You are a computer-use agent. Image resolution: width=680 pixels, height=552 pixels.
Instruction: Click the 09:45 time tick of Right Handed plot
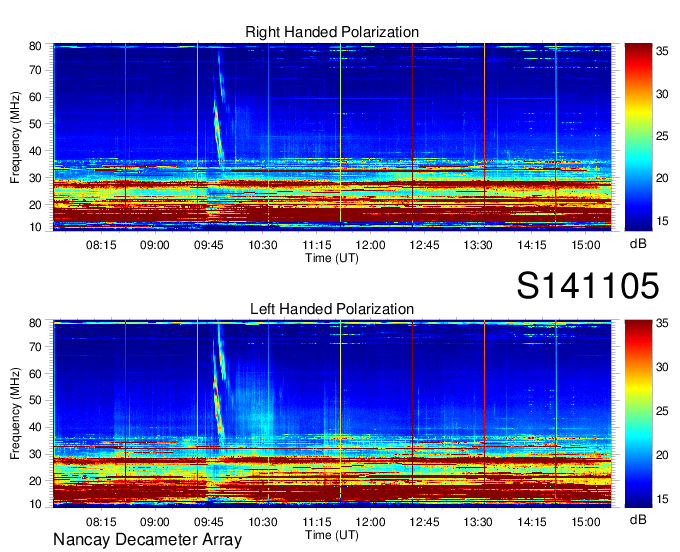pos(209,245)
